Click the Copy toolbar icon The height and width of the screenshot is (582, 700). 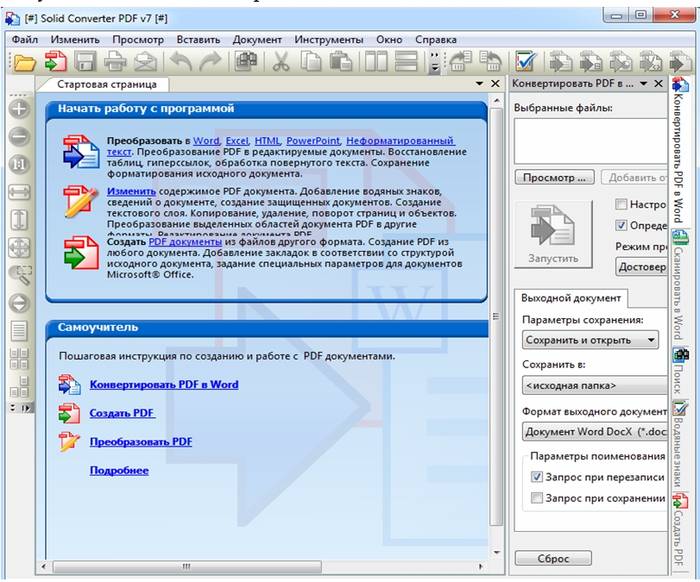click(311, 61)
